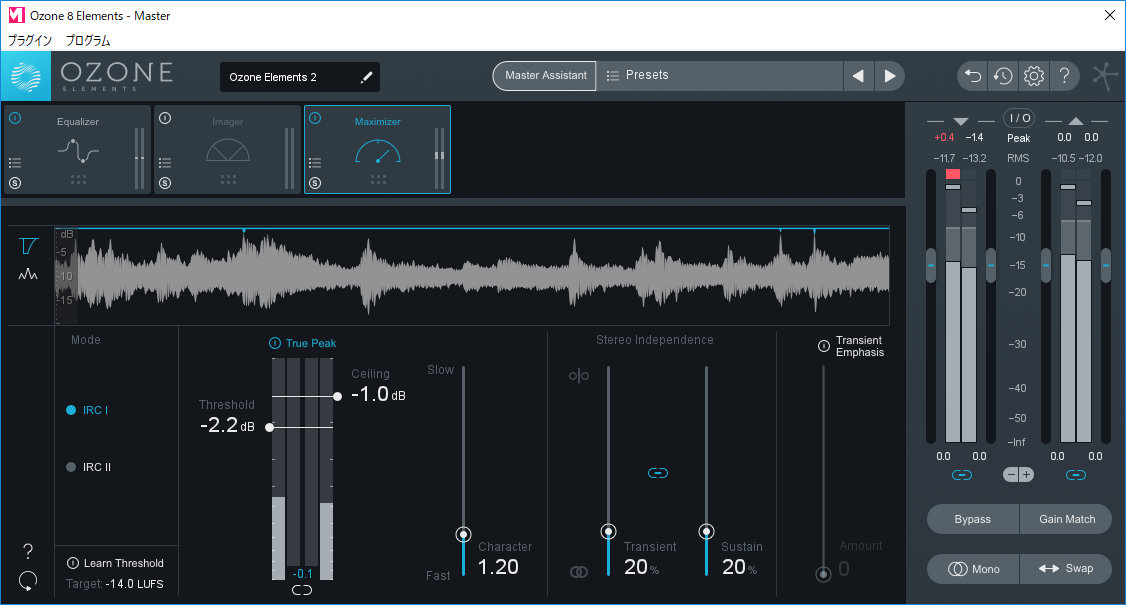1126x605 pixels.
Task: Click the Ceiling -1.0 dB value
Action: point(378,394)
